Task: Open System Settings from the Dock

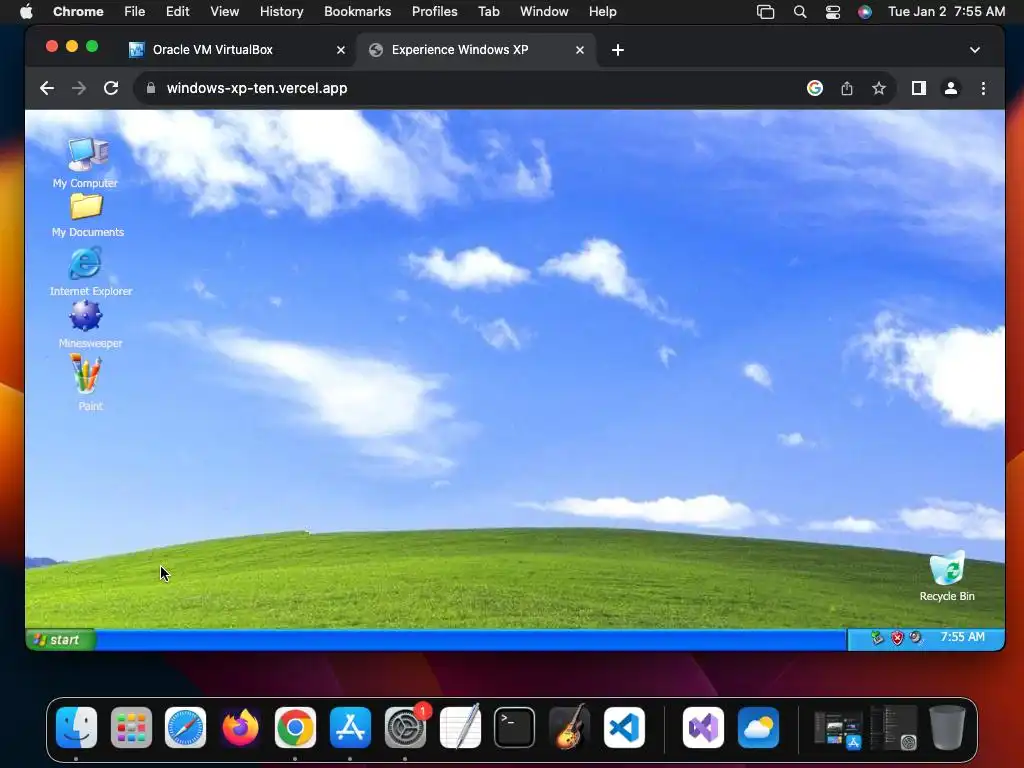Action: tap(405, 727)
